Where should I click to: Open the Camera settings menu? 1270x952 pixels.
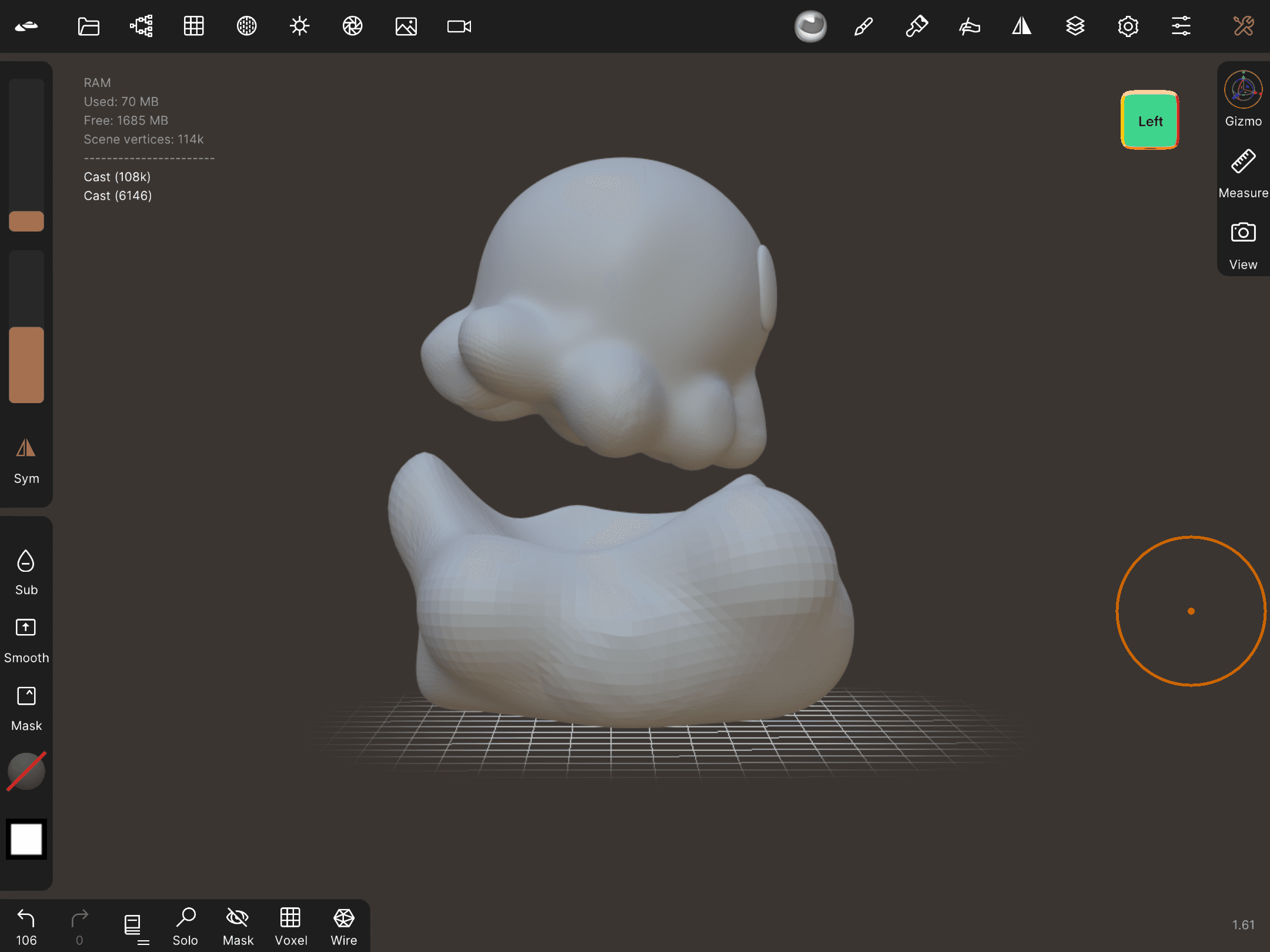pos(459,26)
